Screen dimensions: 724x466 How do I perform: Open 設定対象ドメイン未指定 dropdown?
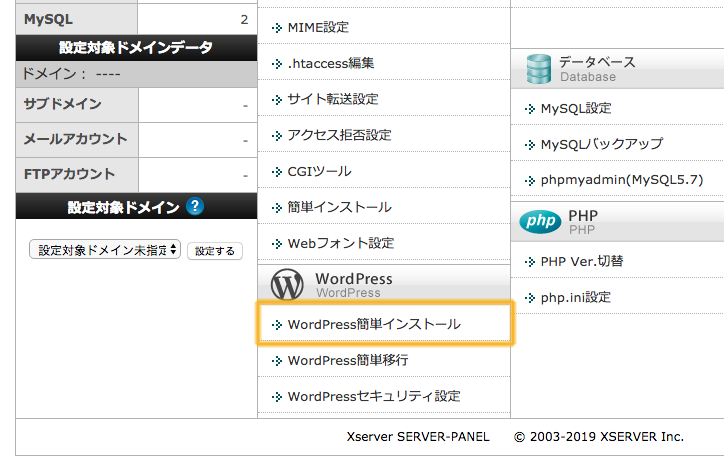(x=105, y=250)
